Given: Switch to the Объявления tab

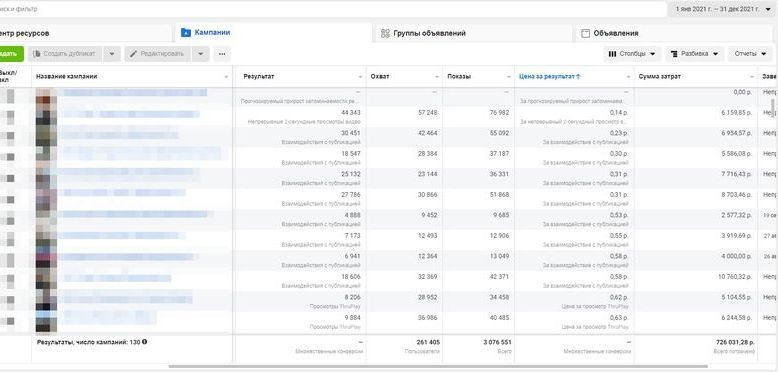Looking at the screenshot, I should [x=673, y=33].
